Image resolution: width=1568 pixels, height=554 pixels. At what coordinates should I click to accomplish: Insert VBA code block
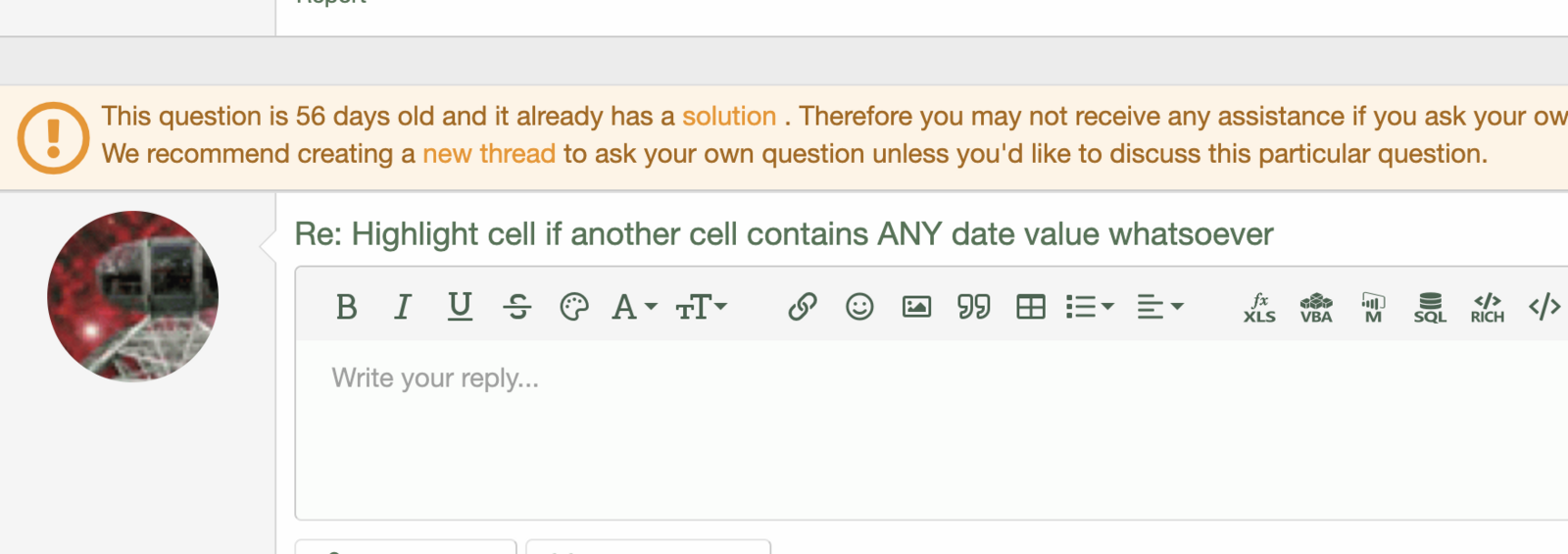(x=1316, y=308)
